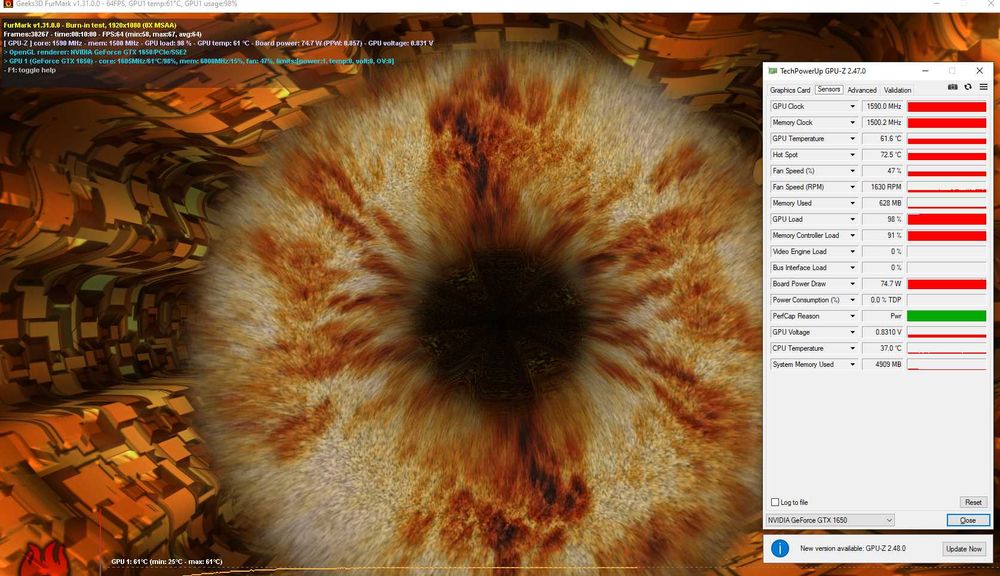The height and width of the screenshot is (576, 1000).
Task: Open the Board Power Draw dropdown
Action: (x=852, y=284)
